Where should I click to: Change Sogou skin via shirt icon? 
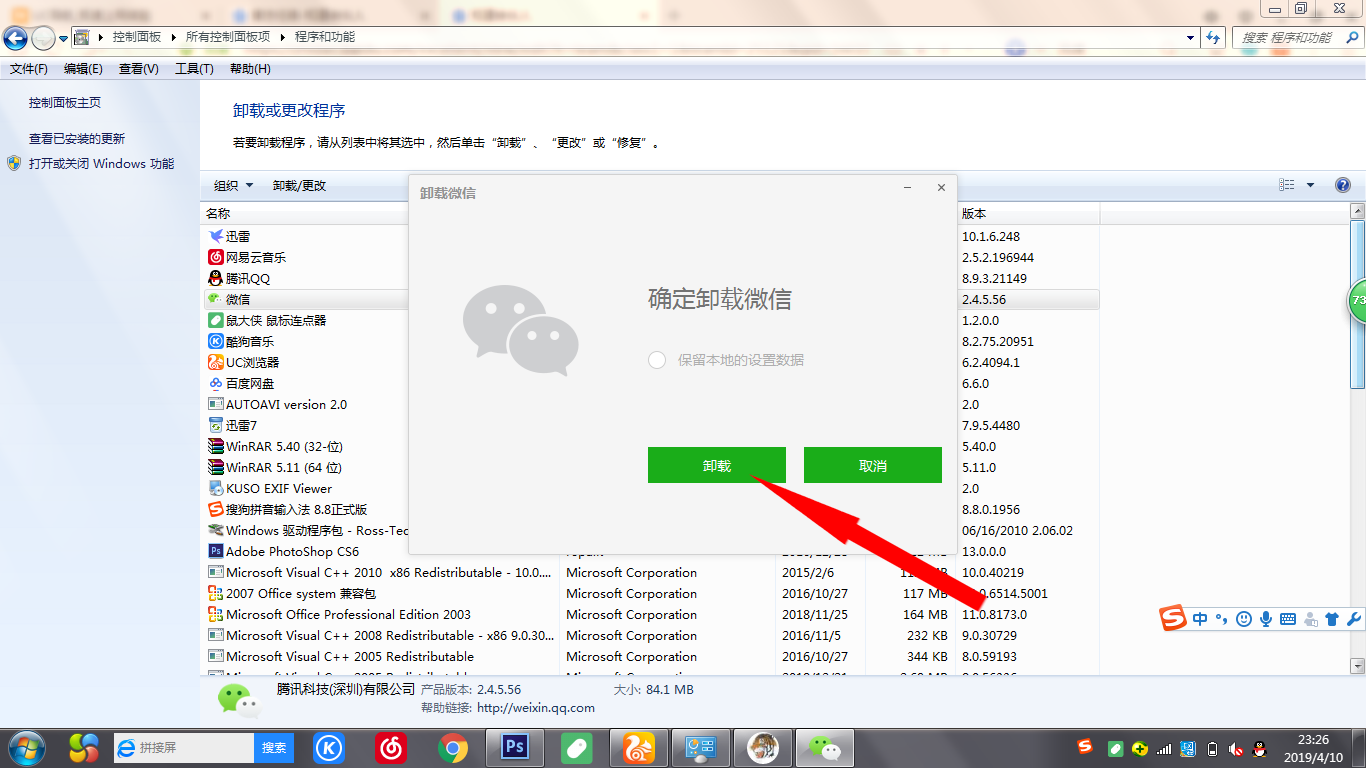click(x=1332, y=618)
